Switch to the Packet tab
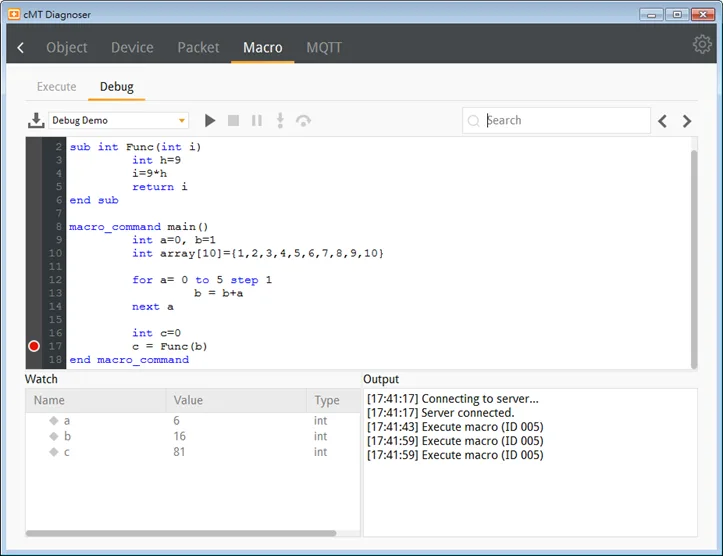This screenshot has width=723, height=556. click(x=198, y=47)
